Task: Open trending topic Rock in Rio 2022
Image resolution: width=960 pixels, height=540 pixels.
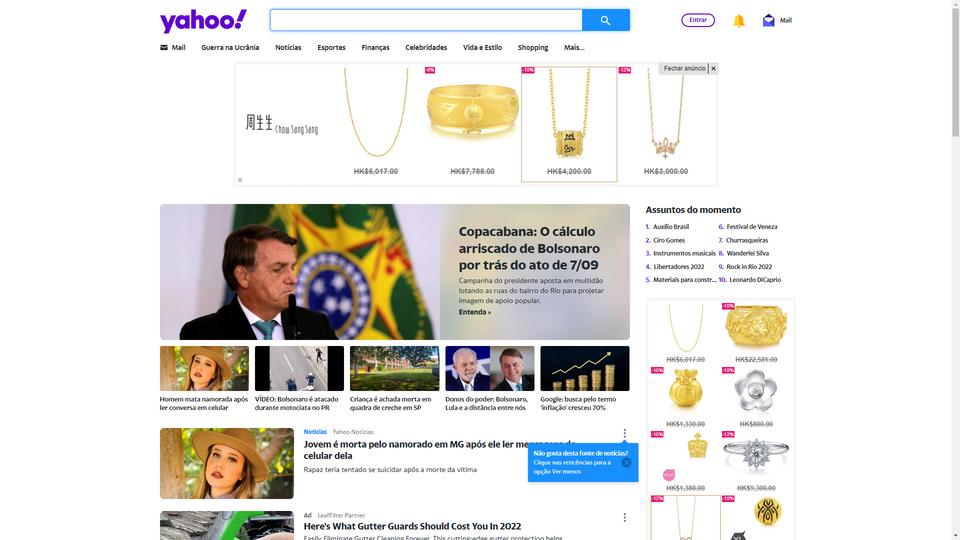Action: [749, 266]
